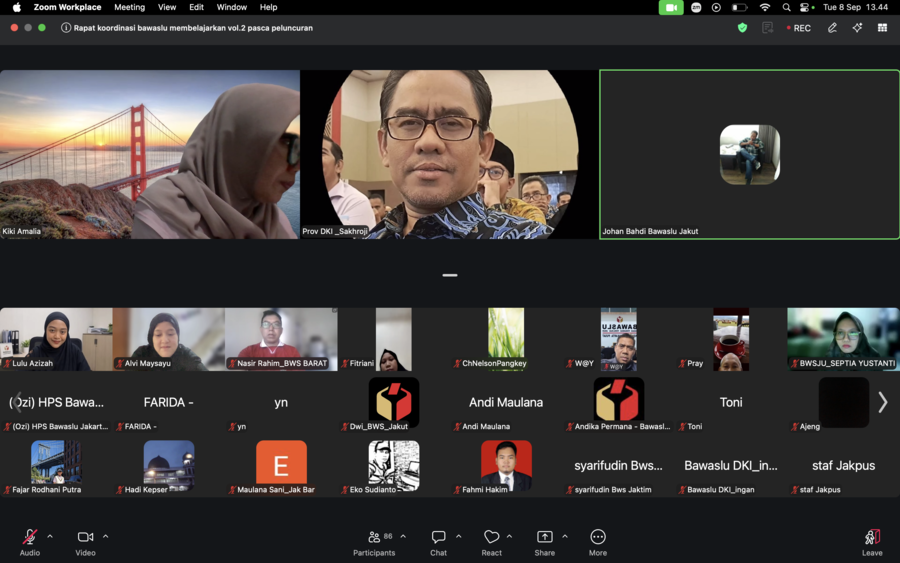Select Dwi_BWS_Jakut logo tile
Screen dimensions: 900x563
(x=394, y=402)
